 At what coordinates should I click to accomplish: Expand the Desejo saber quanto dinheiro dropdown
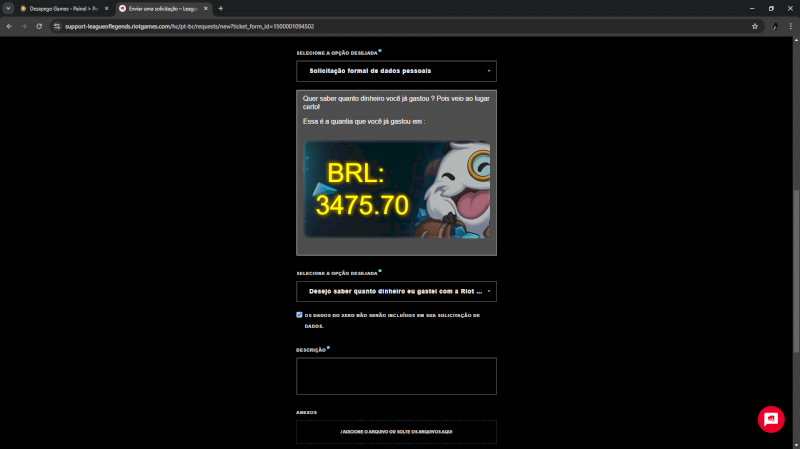(396, 292)
